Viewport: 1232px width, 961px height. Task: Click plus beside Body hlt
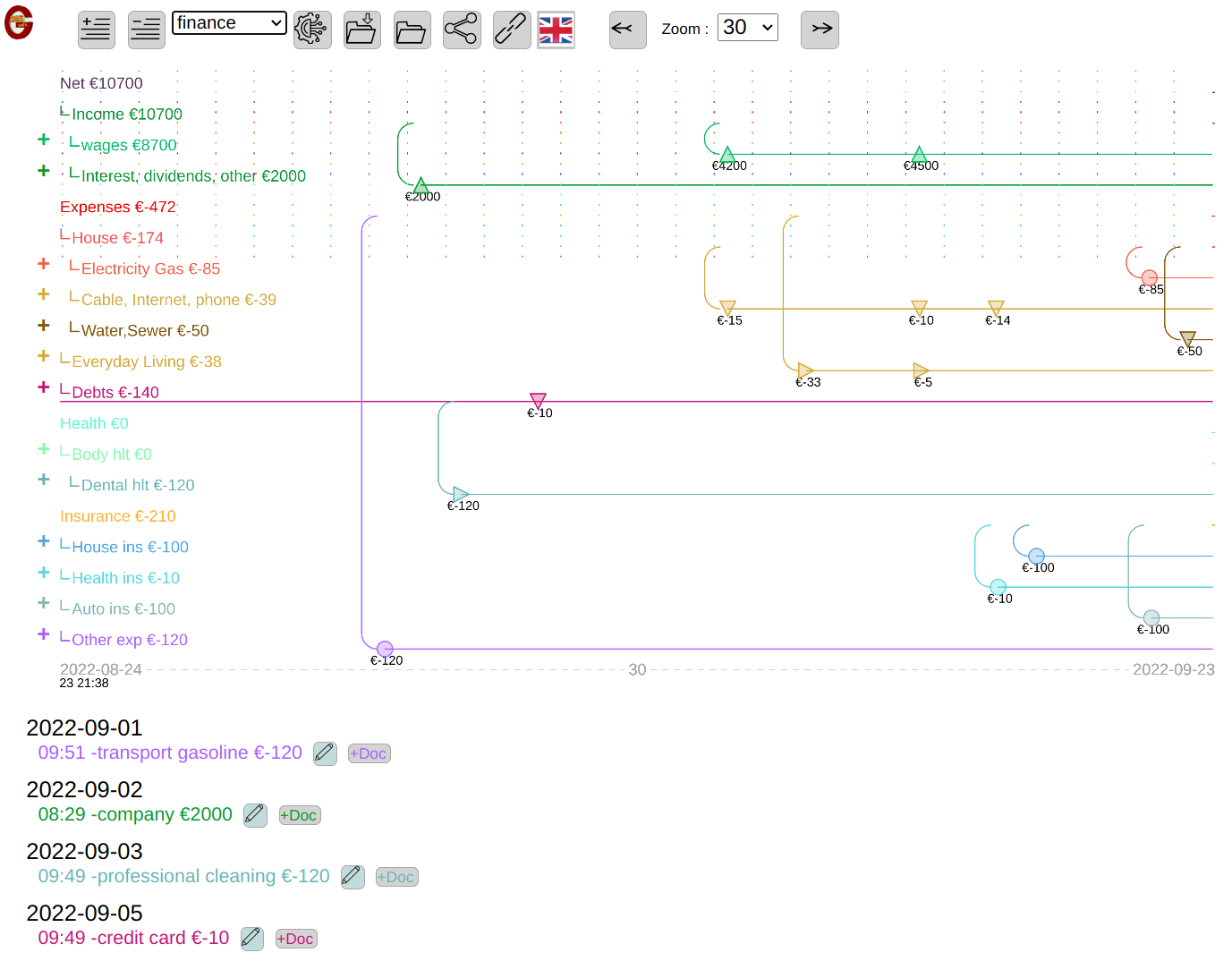point(43,448)
